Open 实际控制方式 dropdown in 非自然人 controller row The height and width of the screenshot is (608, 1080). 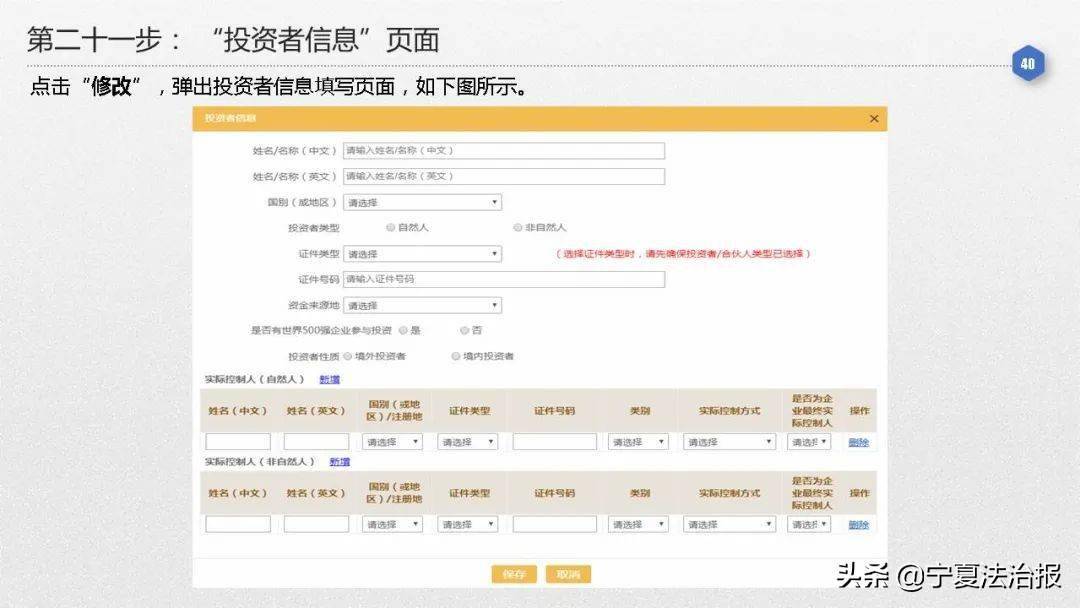[x=729, y=525]
